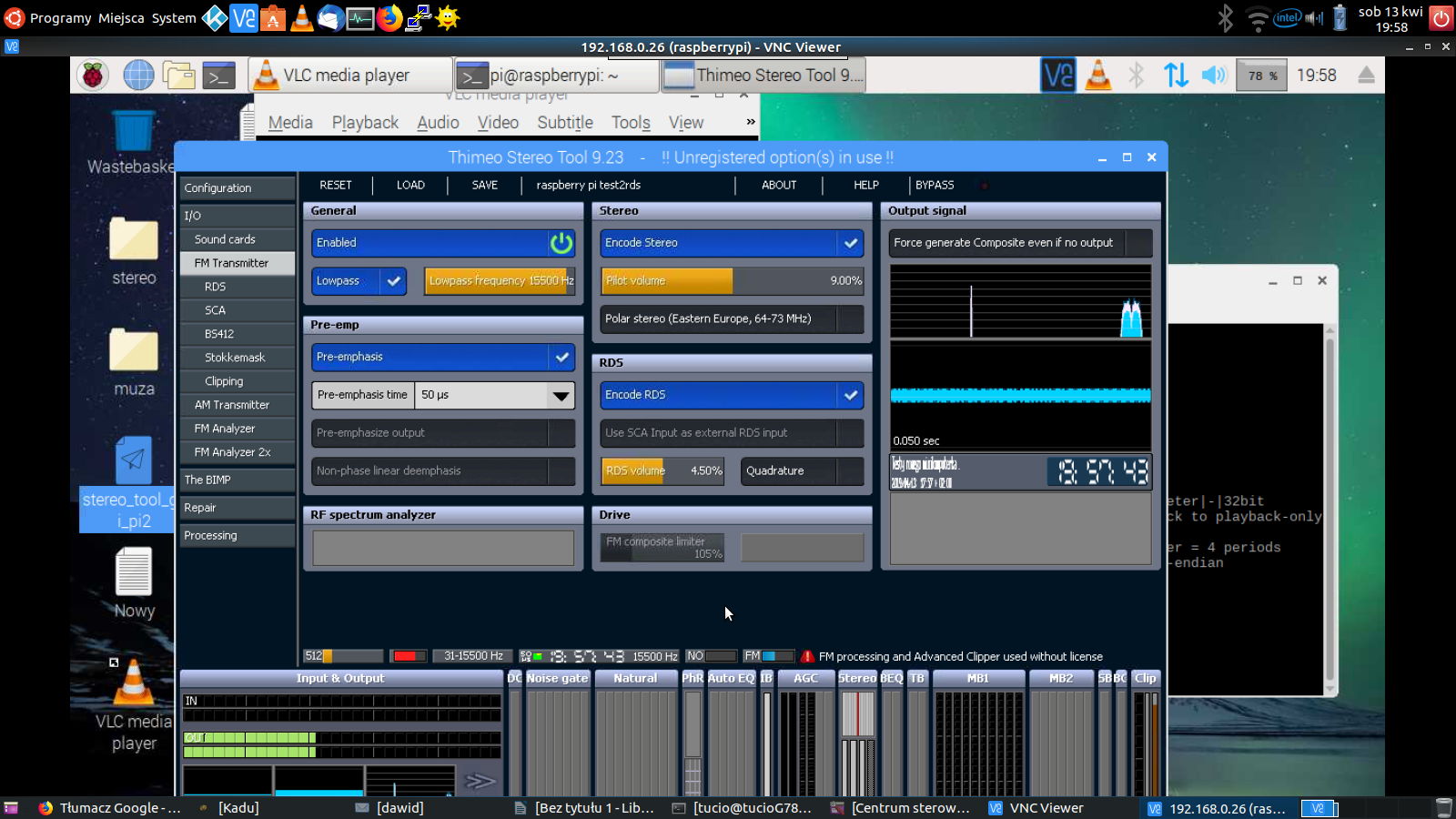Toggle the Encode Stereo checkbox

(851, 243)
